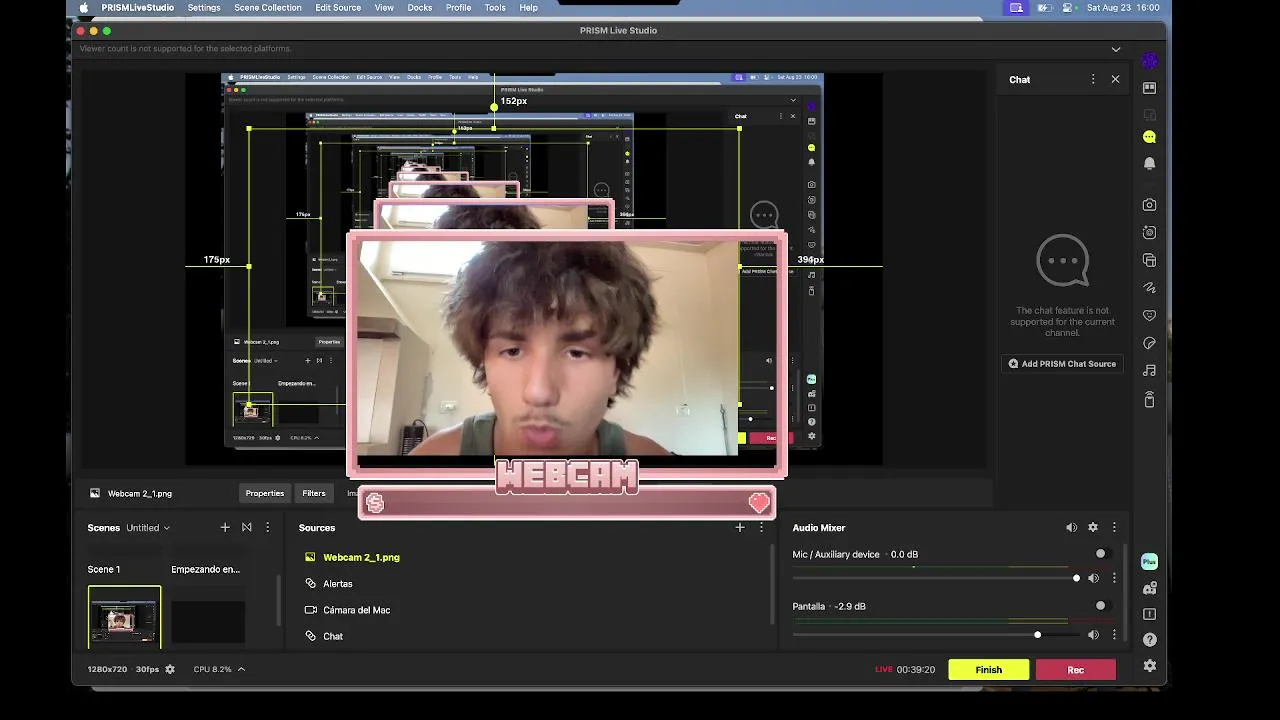Collapse the viewer count notice bar chevron
1280x720 pixels.
coord(1116,49)
